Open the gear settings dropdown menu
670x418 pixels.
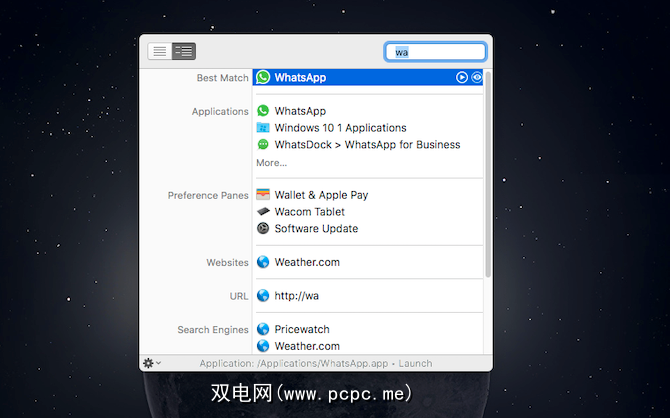click(x=152, y=363)
